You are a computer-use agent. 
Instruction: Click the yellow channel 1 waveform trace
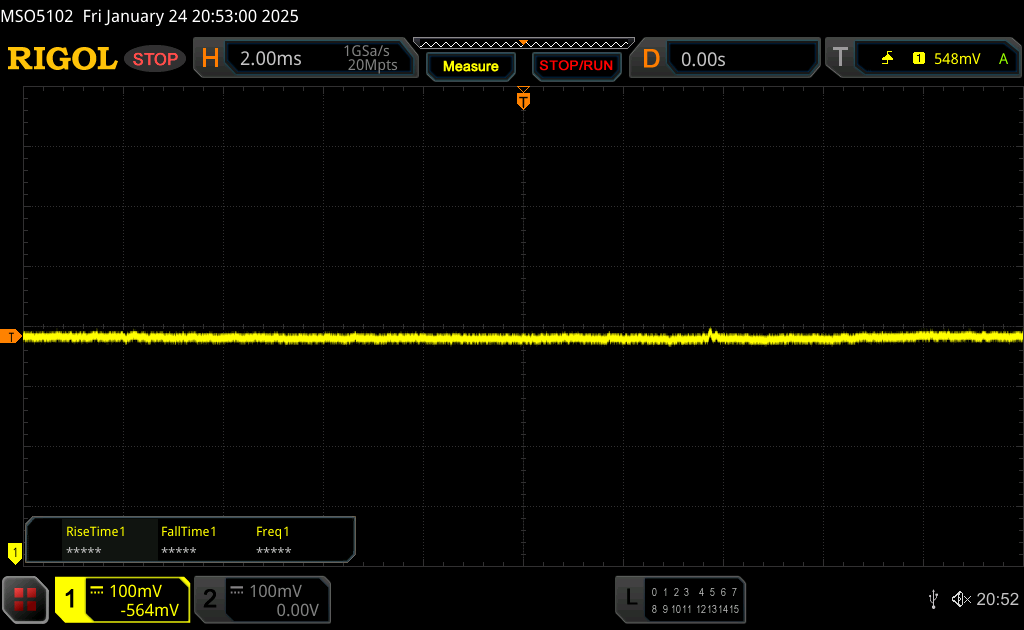(x=522, y=338)
